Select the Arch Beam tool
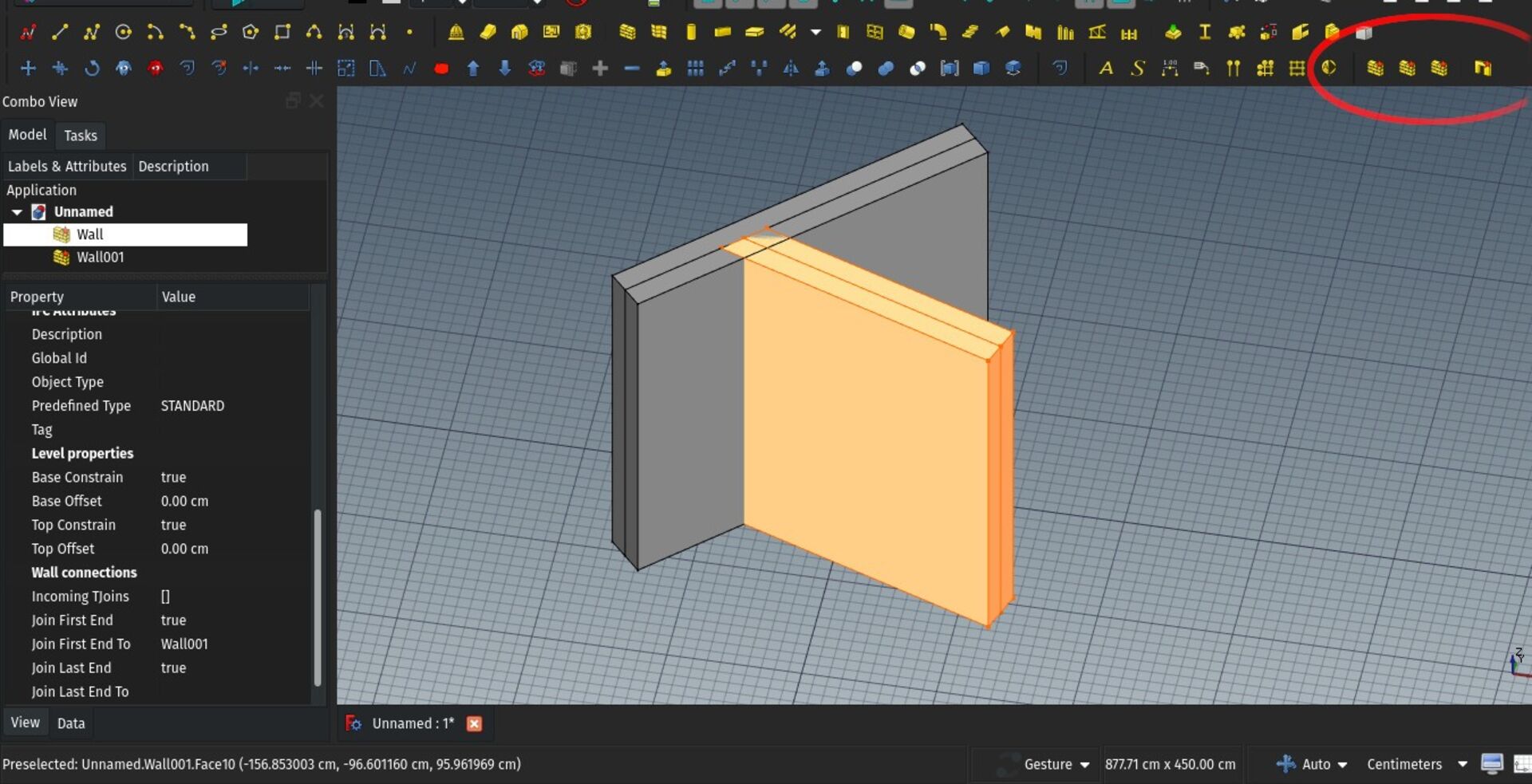The height and width of the screenshot is (784, 1532). (x=723, y=33)
